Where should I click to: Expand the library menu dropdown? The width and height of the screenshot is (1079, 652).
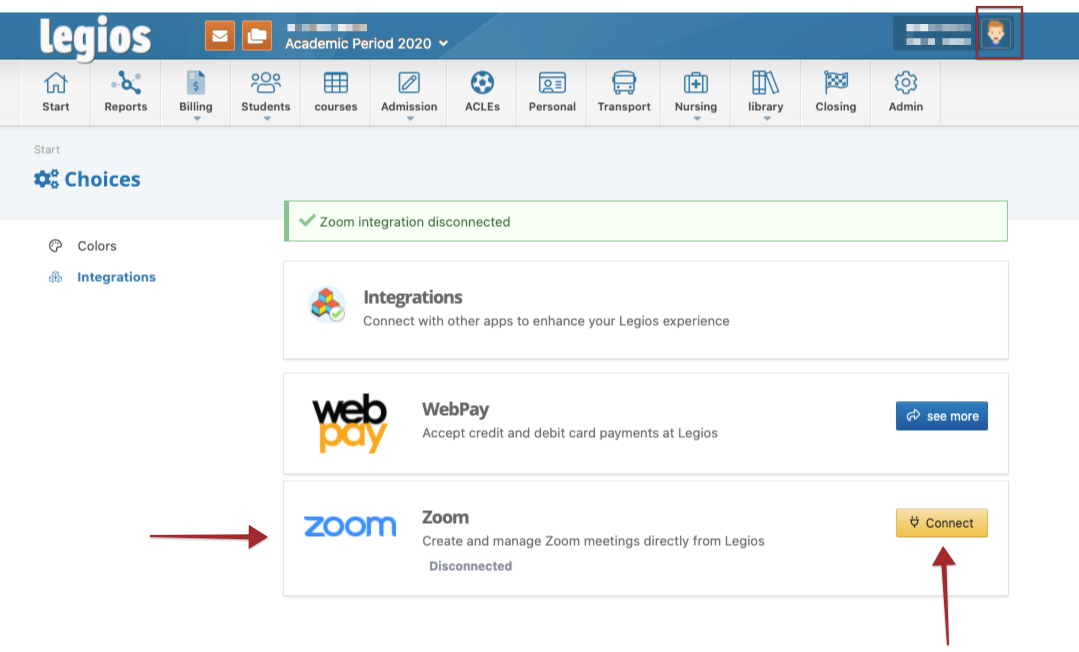766,93
